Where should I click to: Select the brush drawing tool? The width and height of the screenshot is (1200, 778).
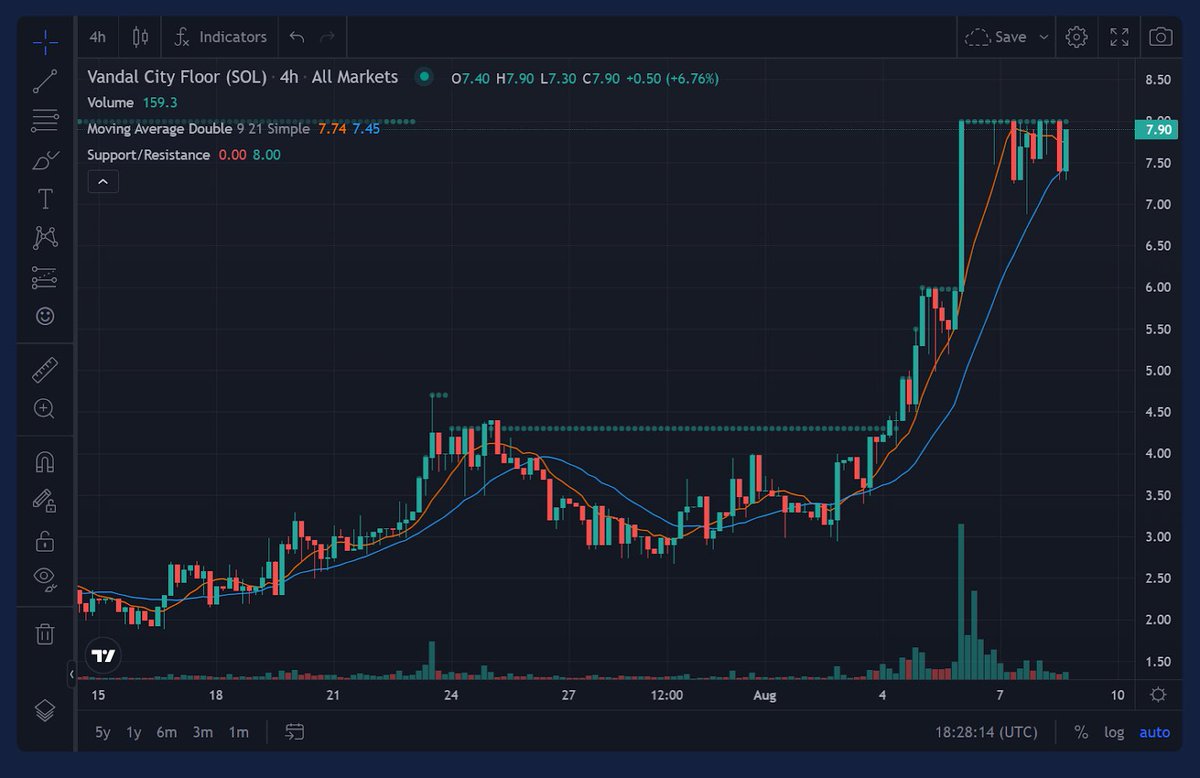45,160
